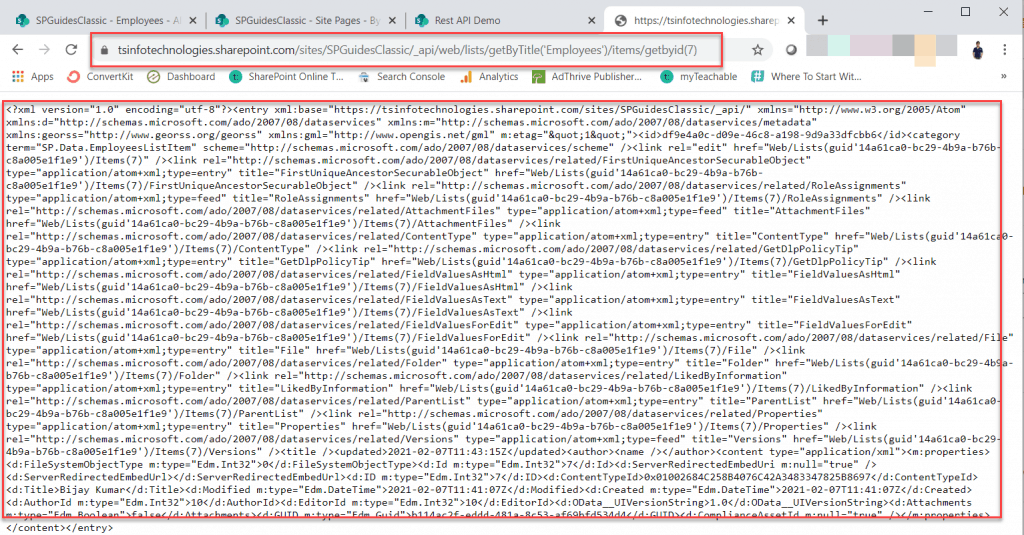Switch to the Rest API Demo tab
Image resolution: width=1024 pixels, height=535 pixels.
tap(503, 20)
